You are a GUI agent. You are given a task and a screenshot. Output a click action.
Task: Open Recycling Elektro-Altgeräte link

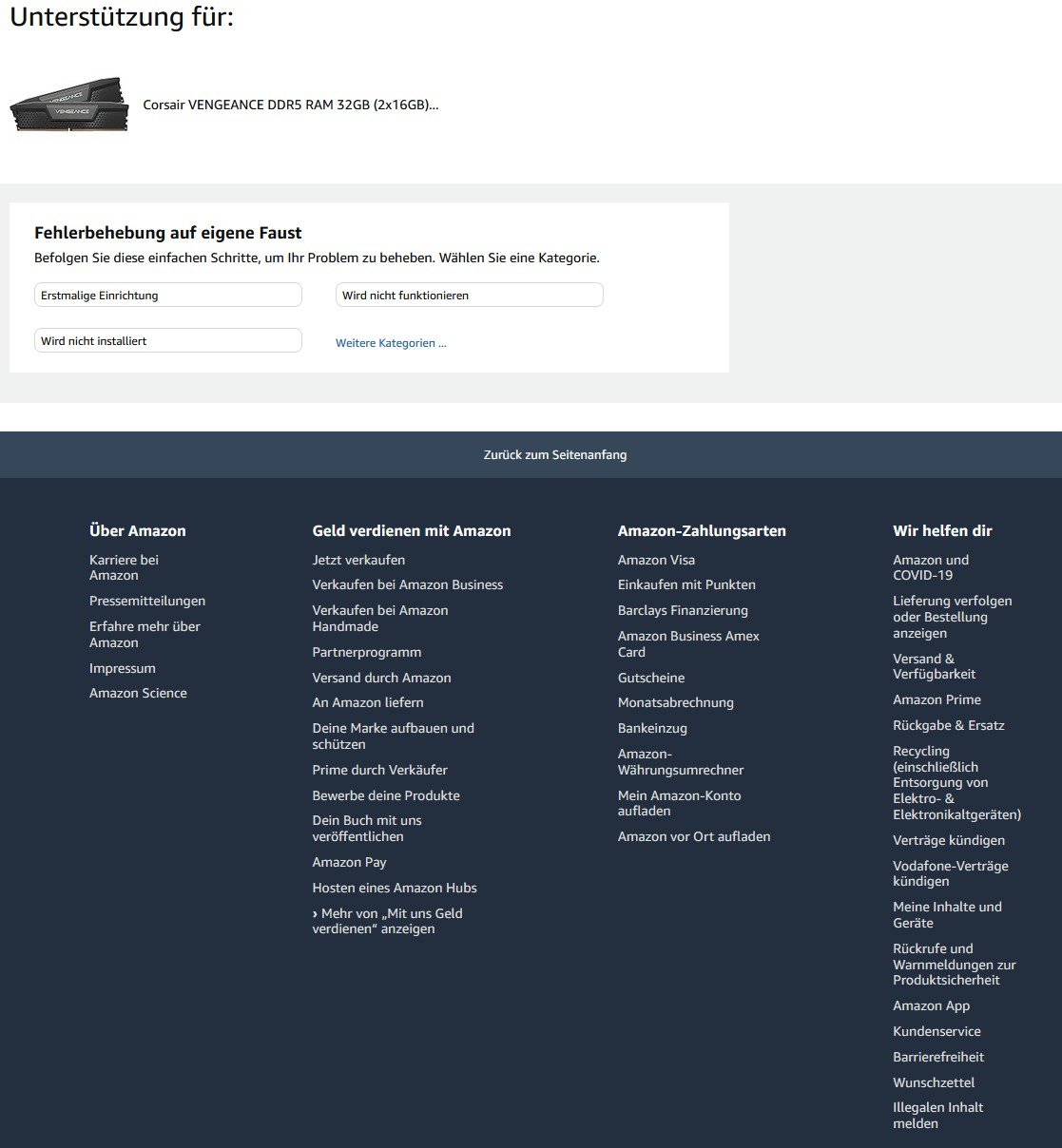(957, 783)
